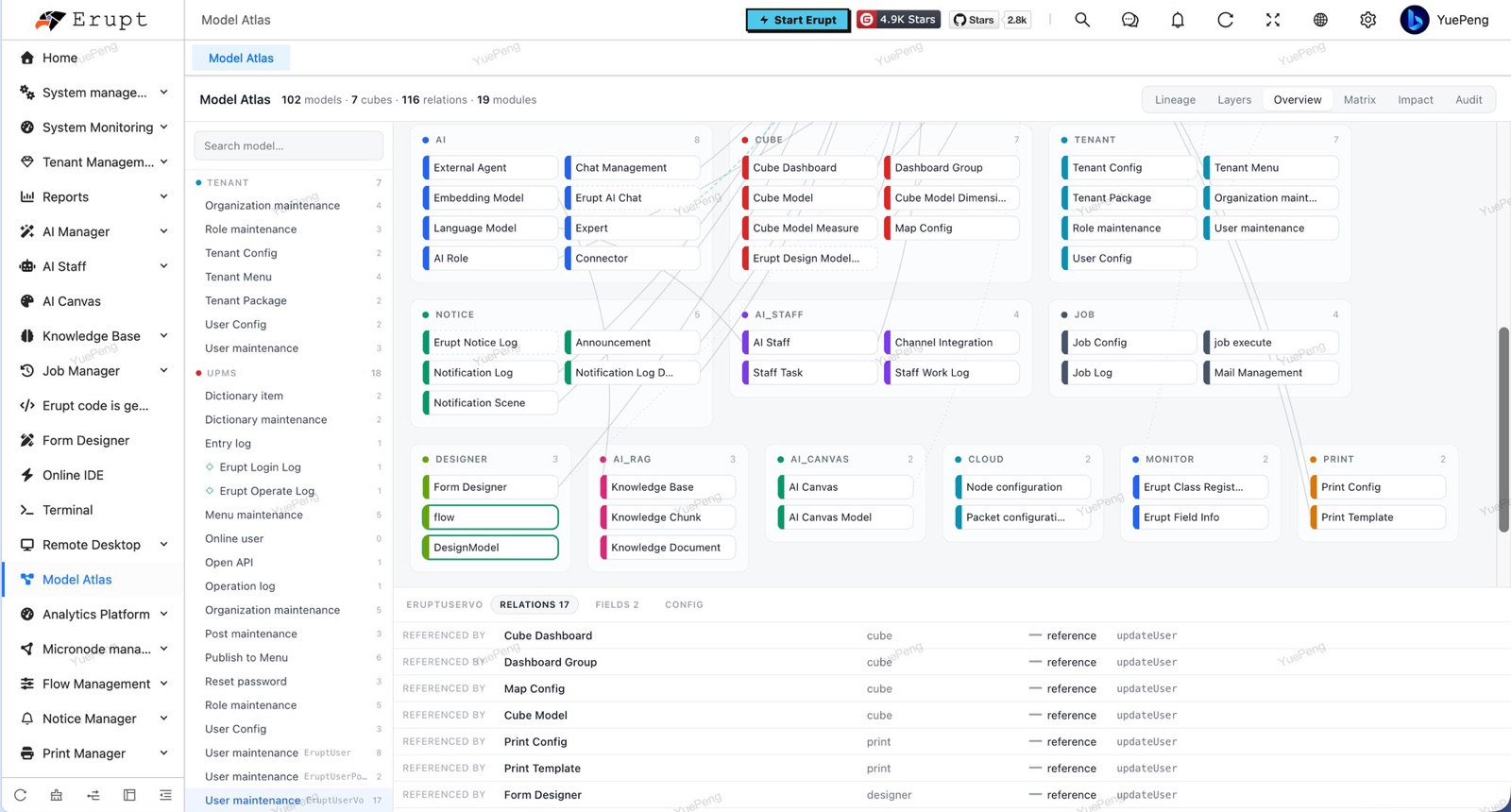Open the Cube Dashboard relation link
Screen dimensions: 1511x812
(548, 636)
